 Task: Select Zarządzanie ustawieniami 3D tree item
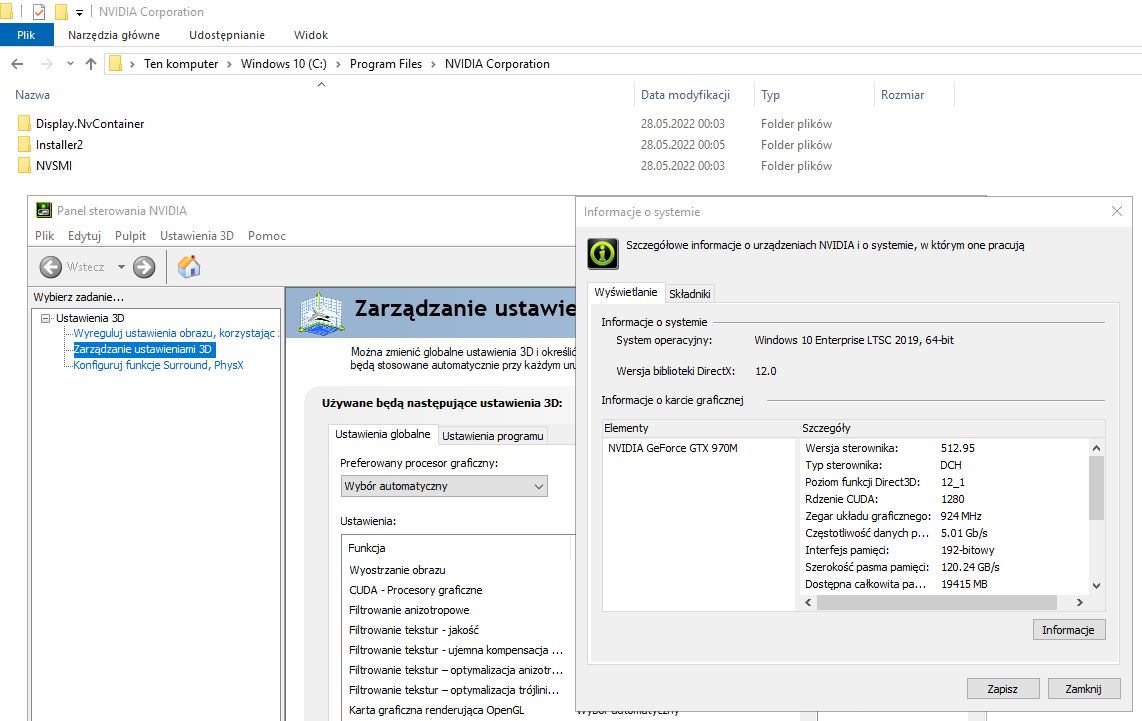[x=144, y=349]
